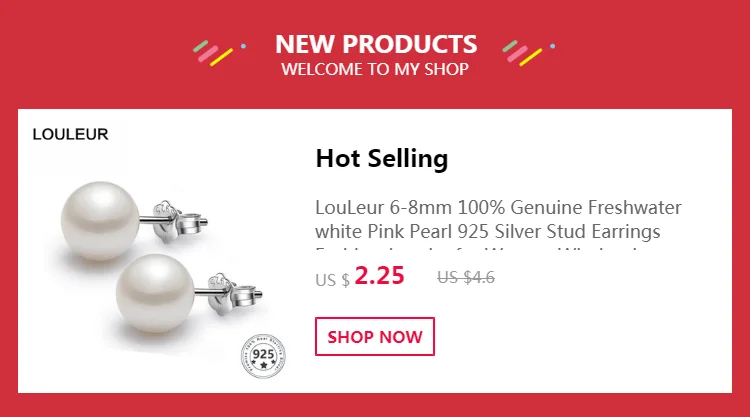750x417 pixels.
Task: Click the crossed-out US $4.6 price
Action: [x=466, y=277]
